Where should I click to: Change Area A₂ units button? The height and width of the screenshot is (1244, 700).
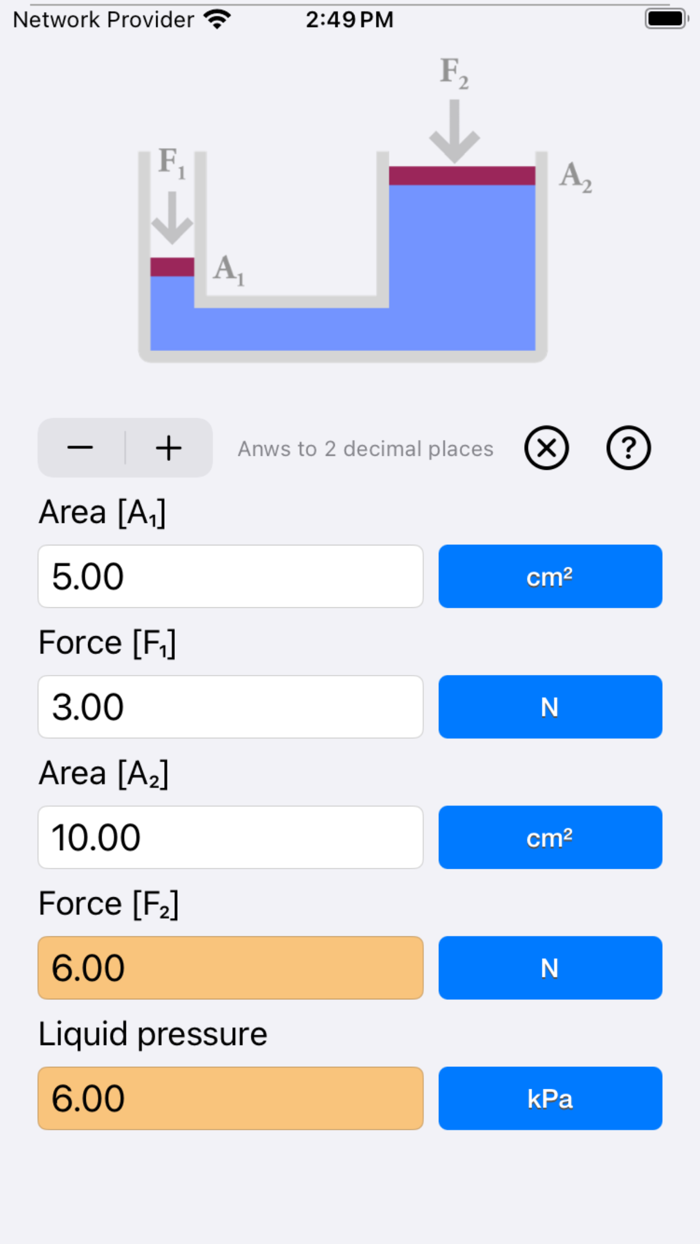(x=550, y=837)
